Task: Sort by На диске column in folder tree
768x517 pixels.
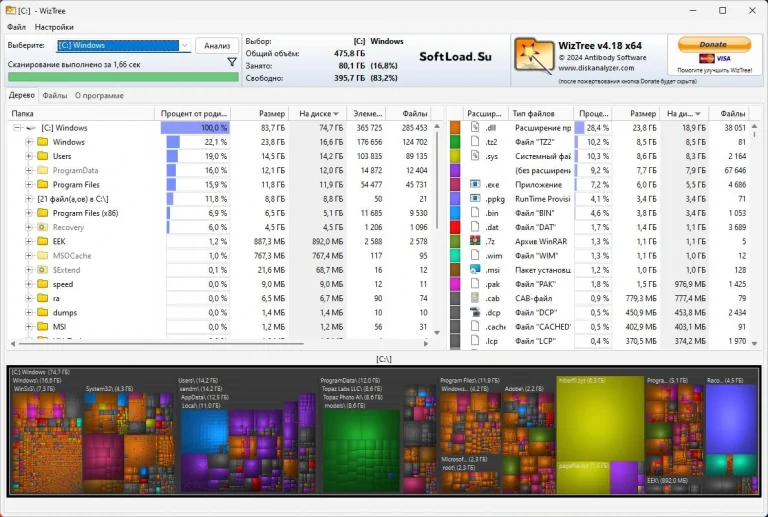Action: point(318,114)
